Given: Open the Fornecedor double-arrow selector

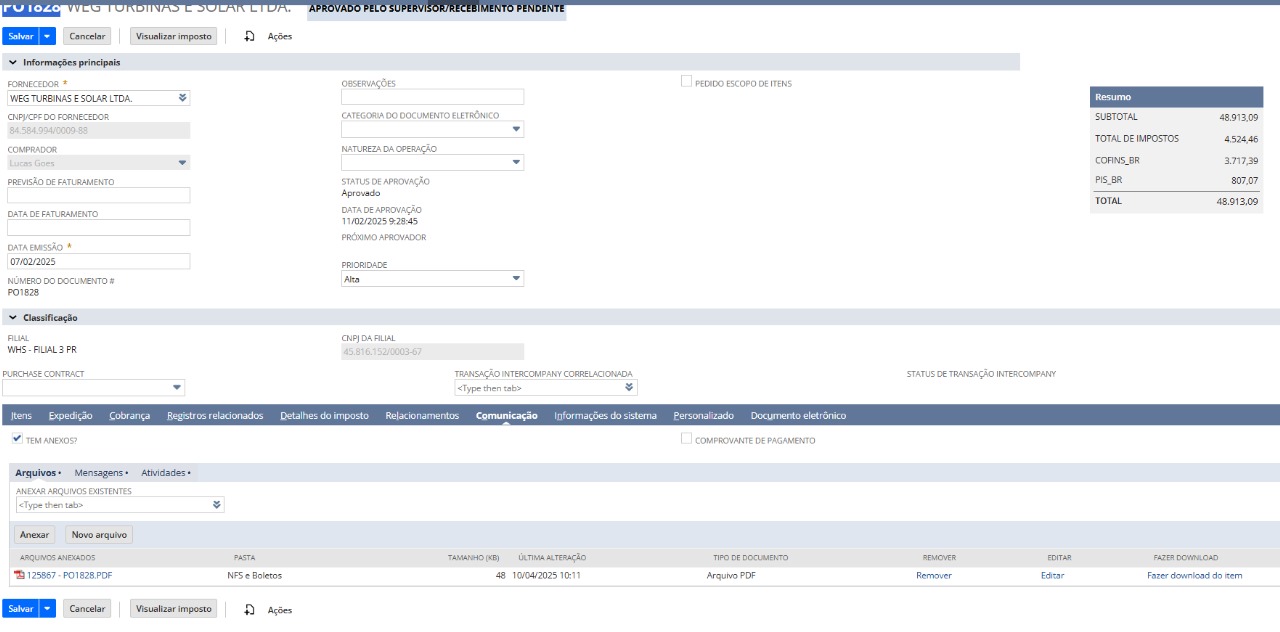Looking at the screenshot, I should click(x=182, y=98).
